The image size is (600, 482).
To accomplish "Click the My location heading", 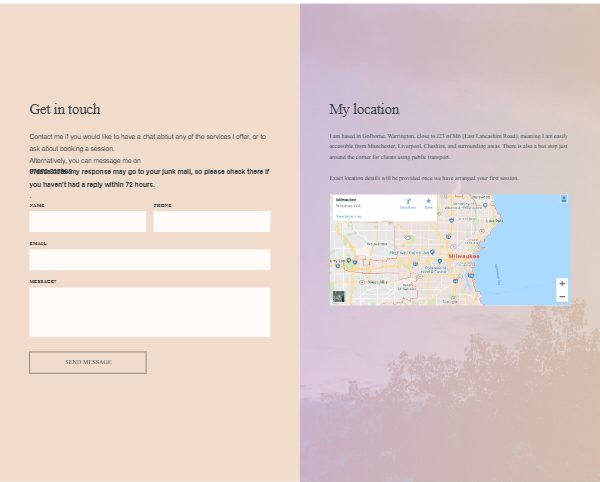I will [x=364, y=109].
